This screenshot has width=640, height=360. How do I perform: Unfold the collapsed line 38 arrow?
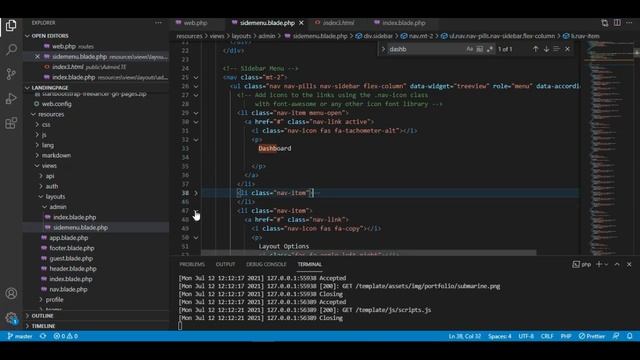pyautogui.click(x=196, y=193)
